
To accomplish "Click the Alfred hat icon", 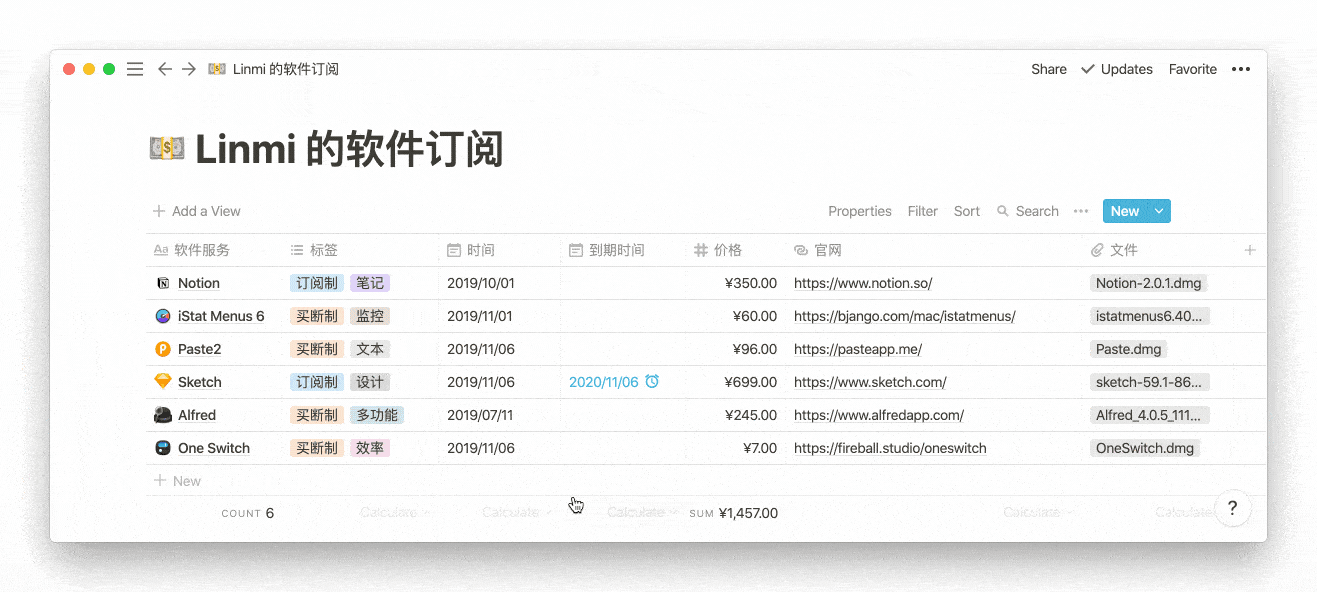I will tap(163, 415).
